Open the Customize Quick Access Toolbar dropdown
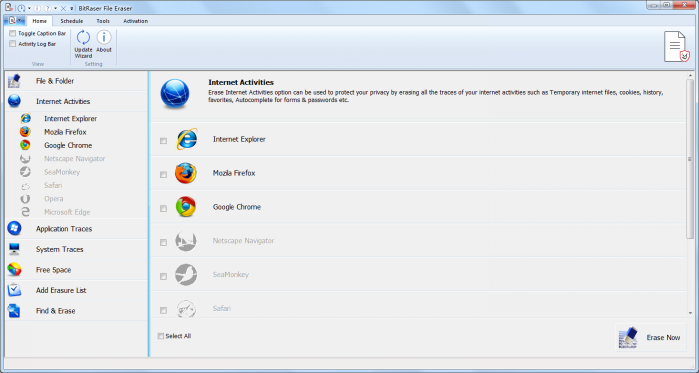The width and height of the screenshot is (699, 373). coord(71,8)
